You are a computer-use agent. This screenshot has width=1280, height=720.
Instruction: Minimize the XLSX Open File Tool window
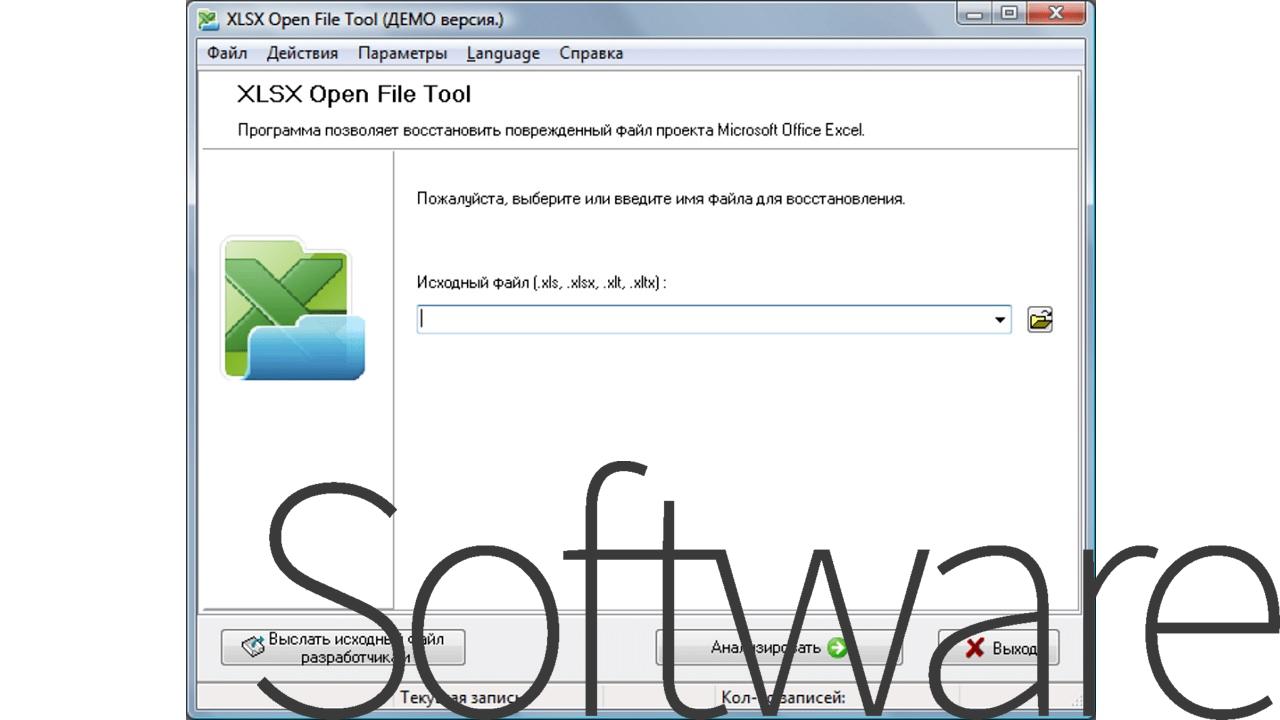tap(975, 12)
